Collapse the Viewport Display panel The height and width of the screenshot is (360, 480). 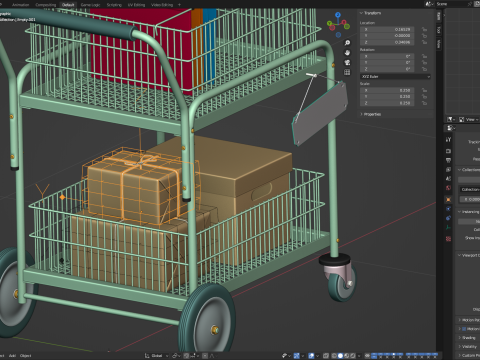pos(469,255)
